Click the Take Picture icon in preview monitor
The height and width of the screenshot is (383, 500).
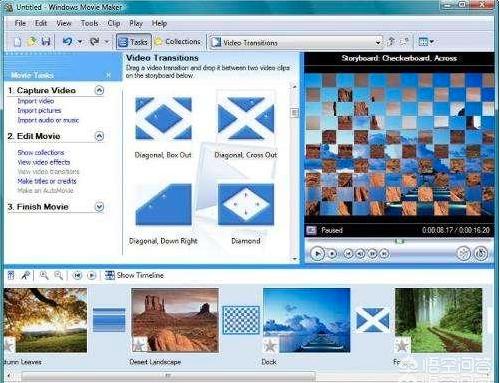pyautogui.click(x=481, y=254)
